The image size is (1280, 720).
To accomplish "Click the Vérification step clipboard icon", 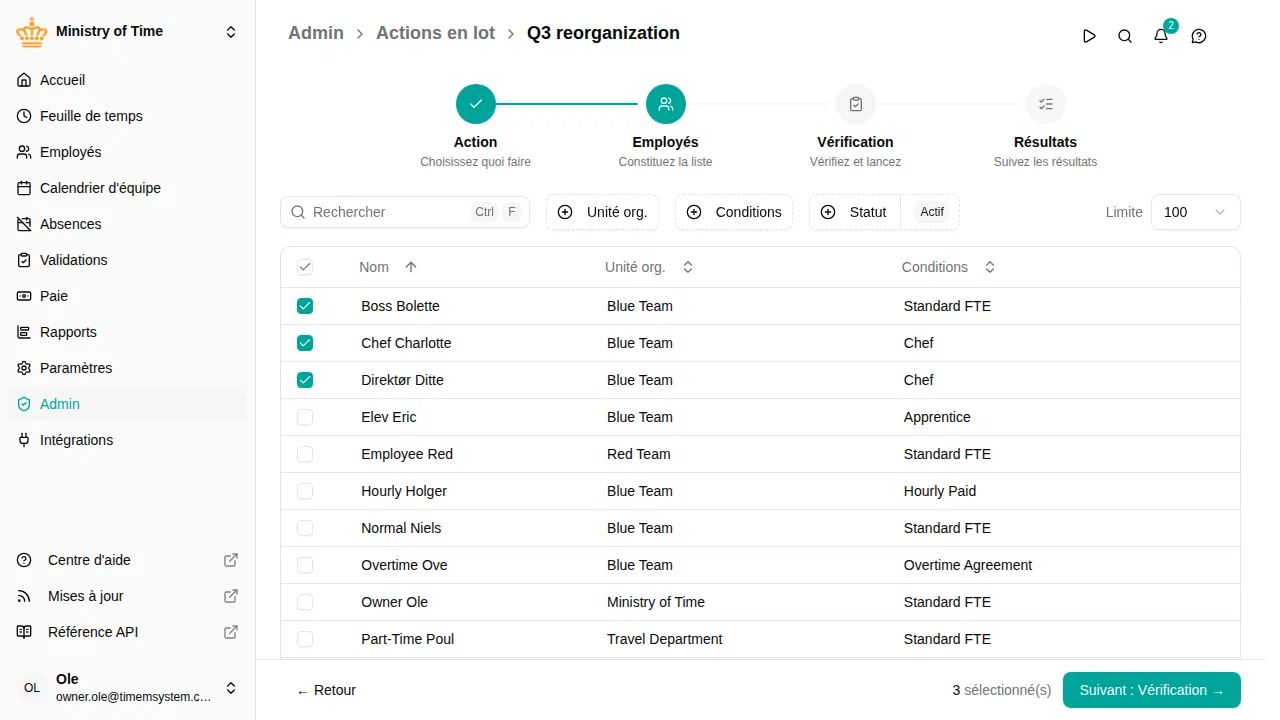I will [x=856, y=104].
